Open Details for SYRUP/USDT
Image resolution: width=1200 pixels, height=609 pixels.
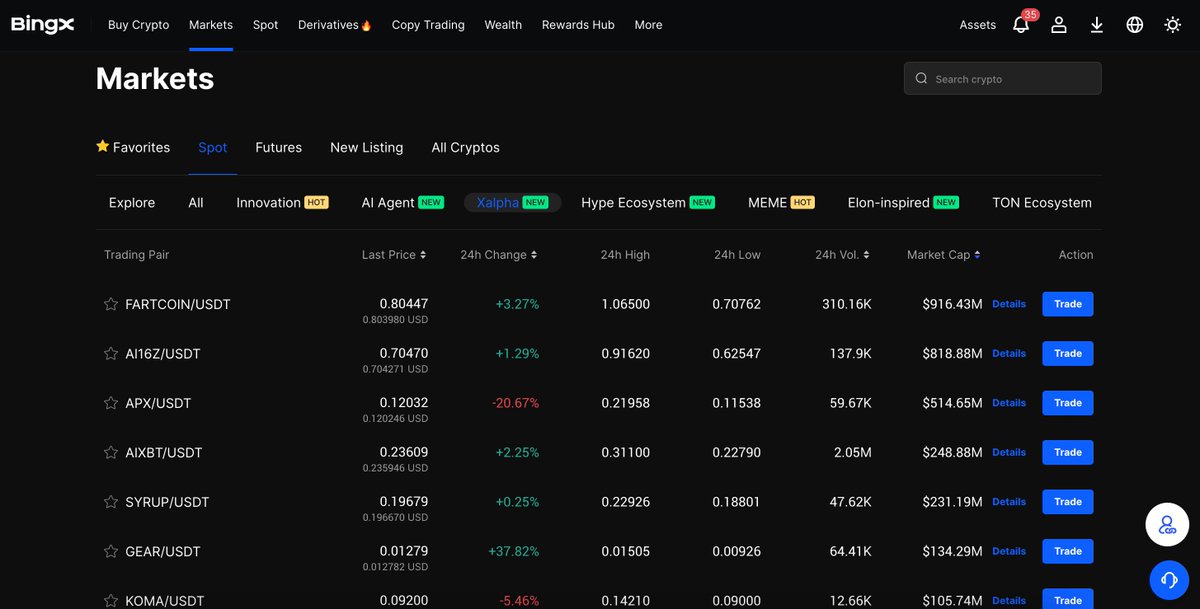coord(1008,501)
